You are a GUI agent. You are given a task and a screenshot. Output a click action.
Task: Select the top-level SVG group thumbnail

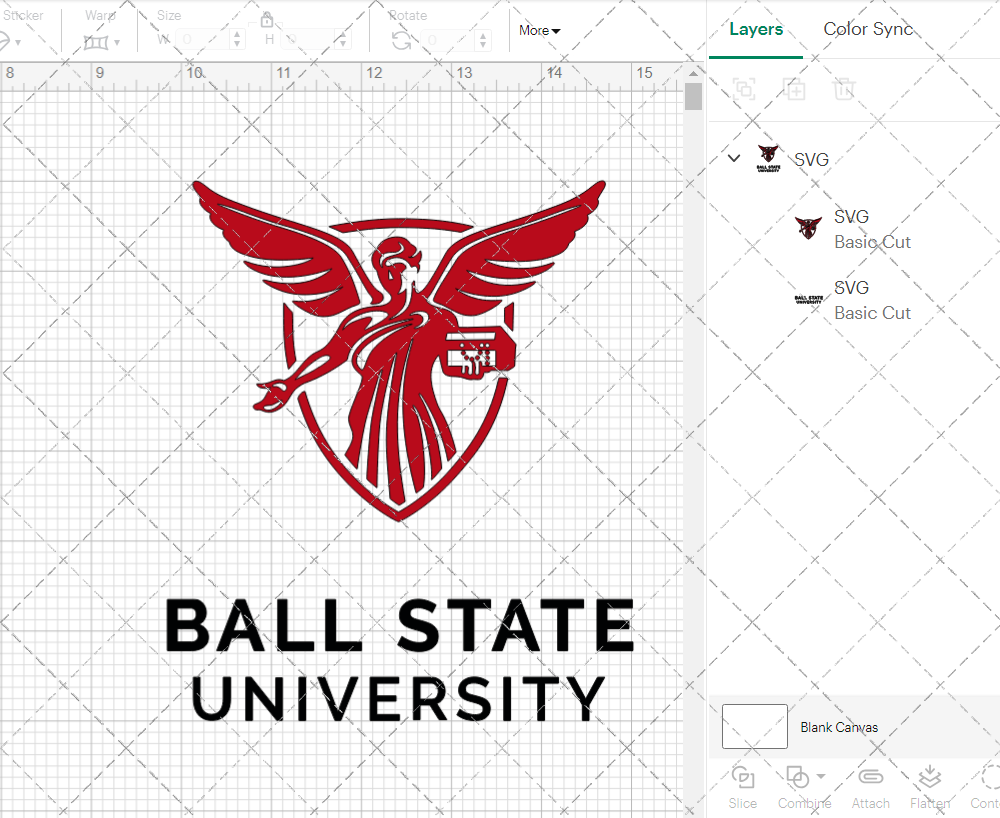pyautogui.click(x=768, y=159)
